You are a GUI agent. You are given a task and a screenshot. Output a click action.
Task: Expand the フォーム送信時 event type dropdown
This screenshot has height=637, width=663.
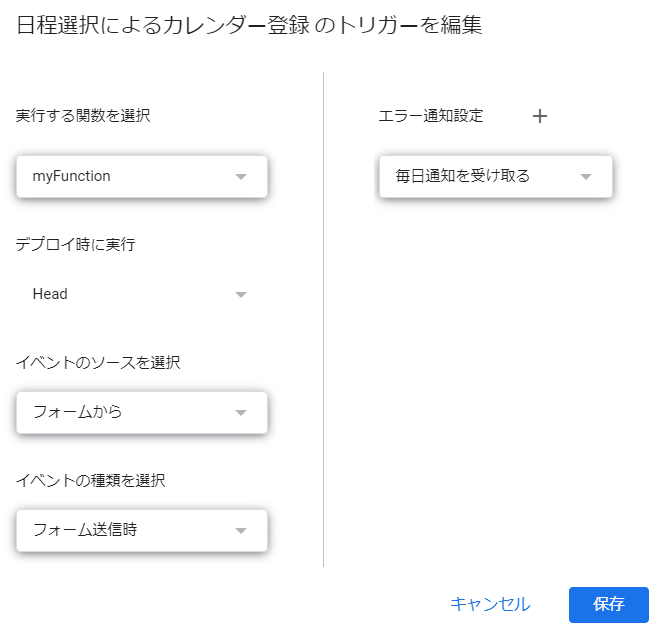(x=130, y=531)
